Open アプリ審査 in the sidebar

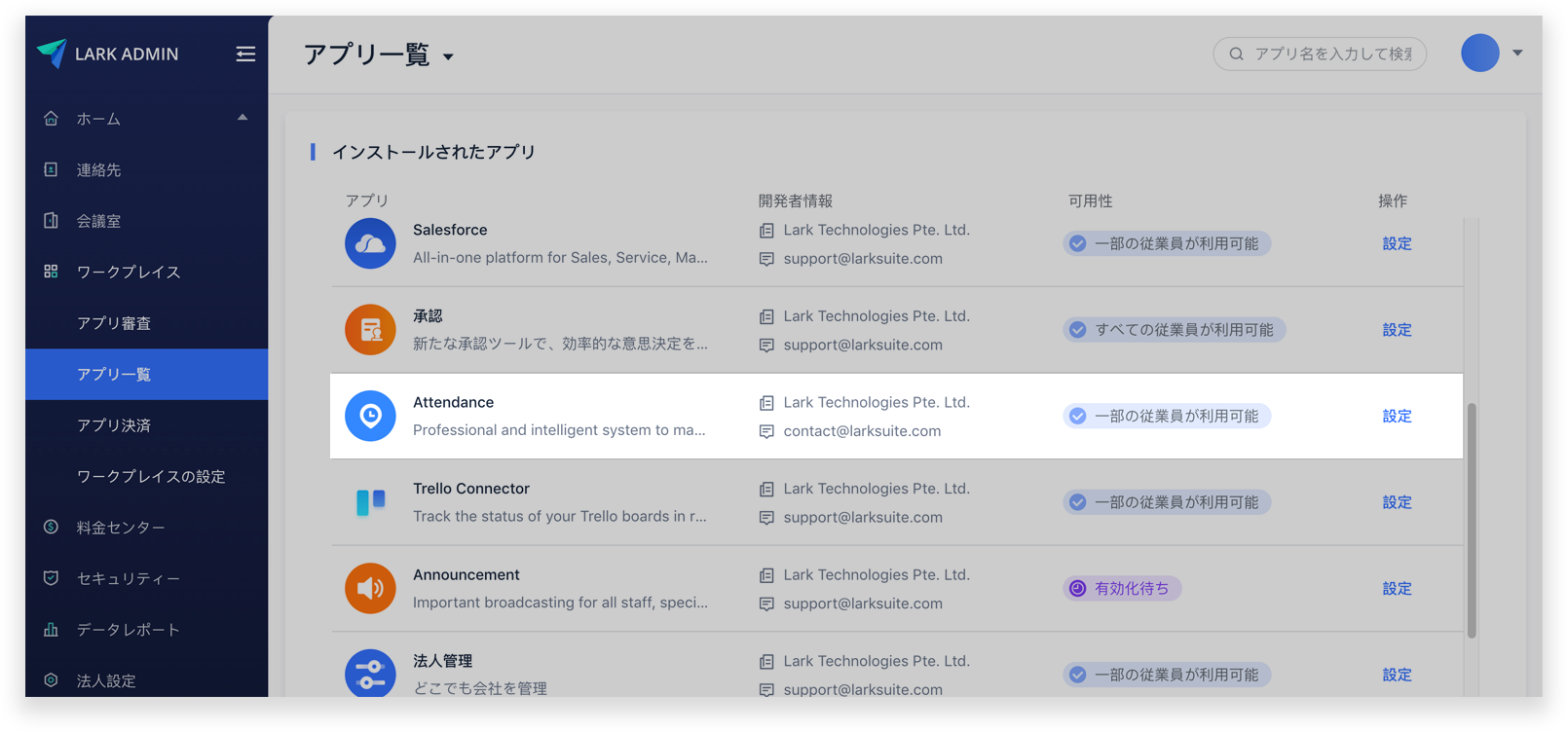point(114,323)
